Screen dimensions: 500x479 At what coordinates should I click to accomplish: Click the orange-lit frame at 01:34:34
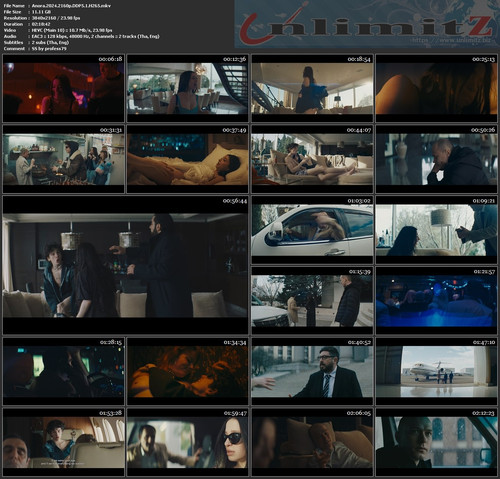pos(188,371)
